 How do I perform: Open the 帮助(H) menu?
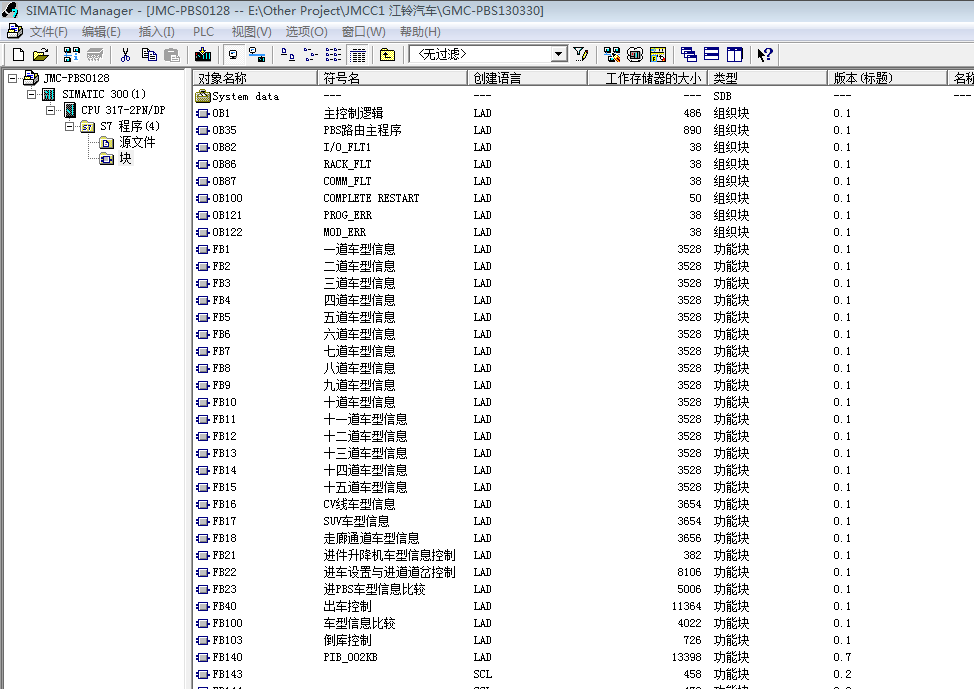420,32
